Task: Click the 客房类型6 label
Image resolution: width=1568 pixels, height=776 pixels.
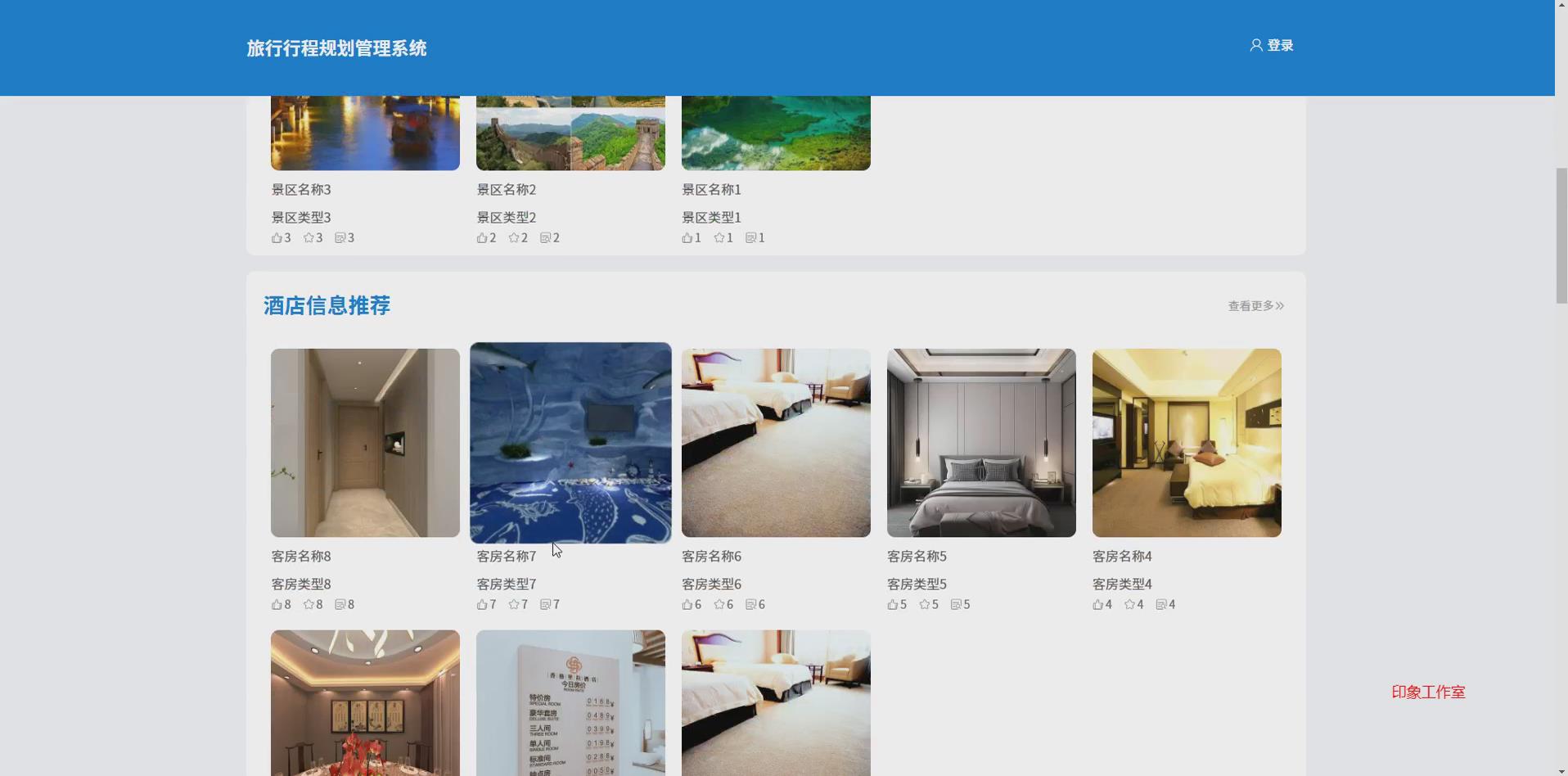Action: (x=712, y=584)
